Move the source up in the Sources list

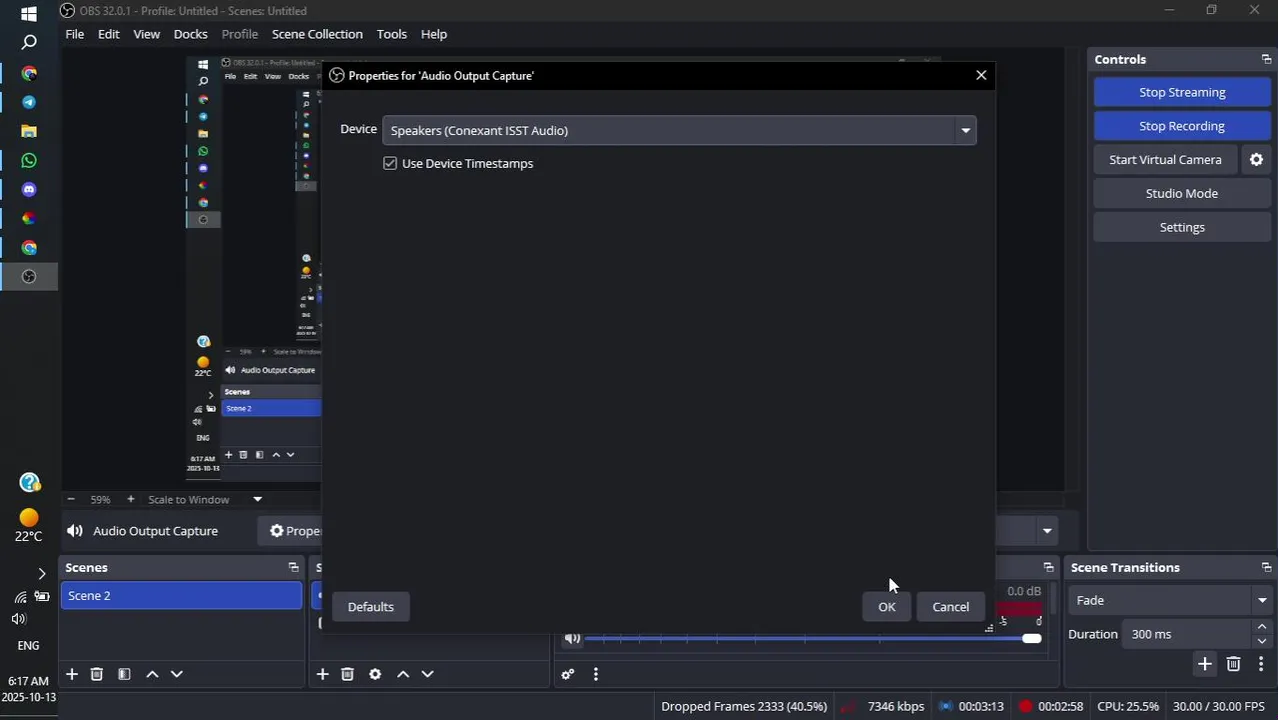[403, 675]
